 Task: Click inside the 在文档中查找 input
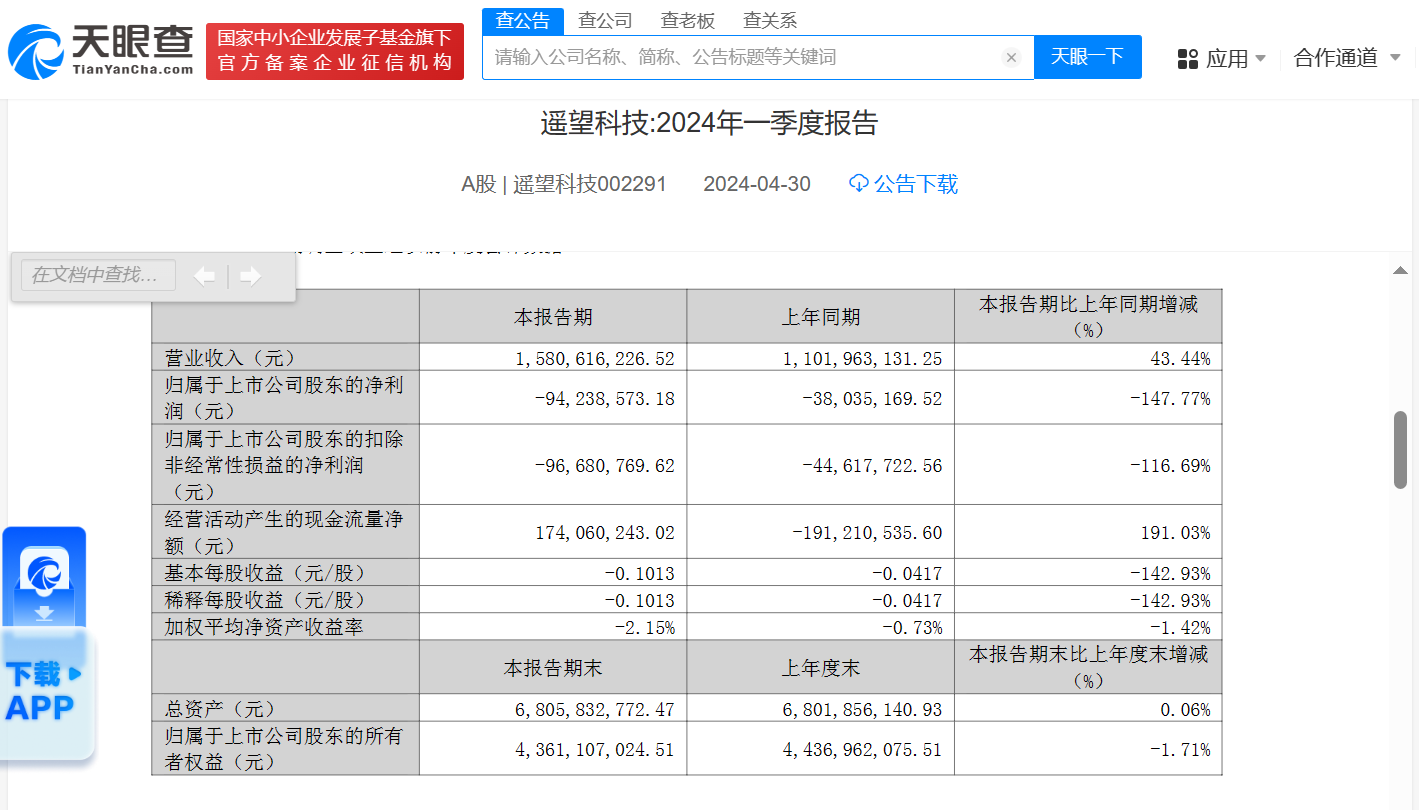coord(95,276)
